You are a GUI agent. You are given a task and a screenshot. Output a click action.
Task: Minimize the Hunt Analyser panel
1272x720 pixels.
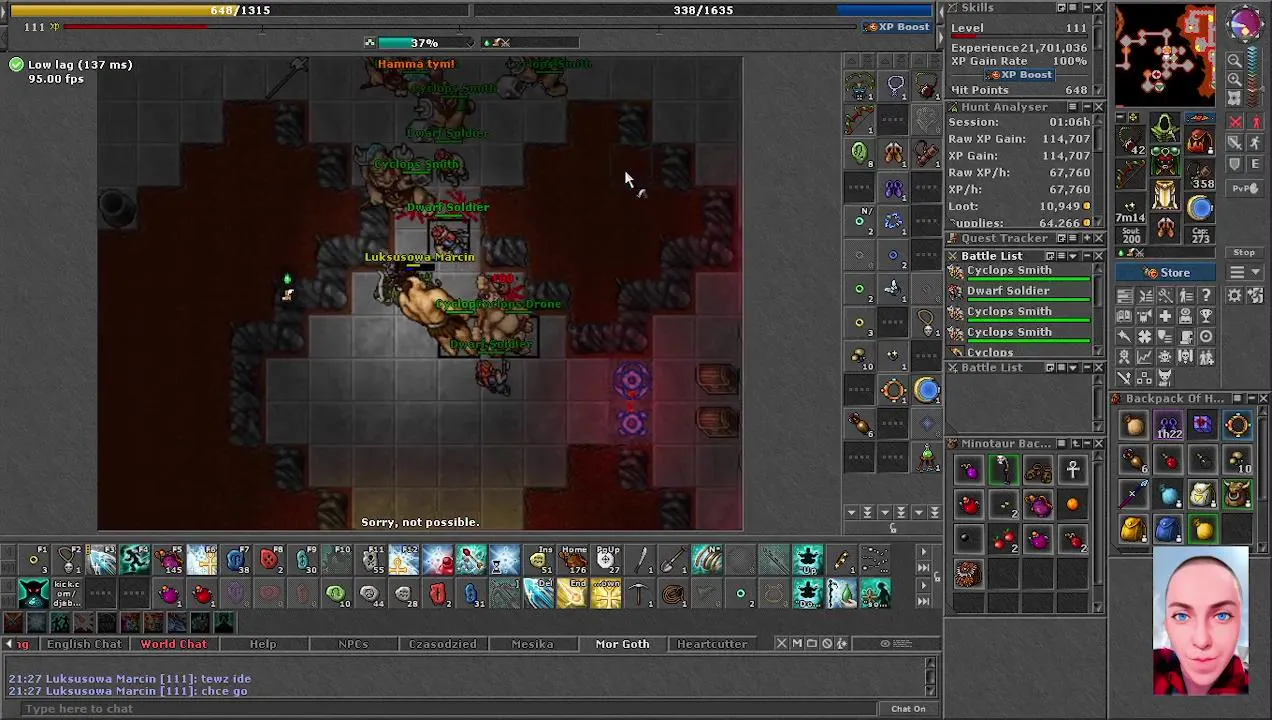pos(1086,107)
